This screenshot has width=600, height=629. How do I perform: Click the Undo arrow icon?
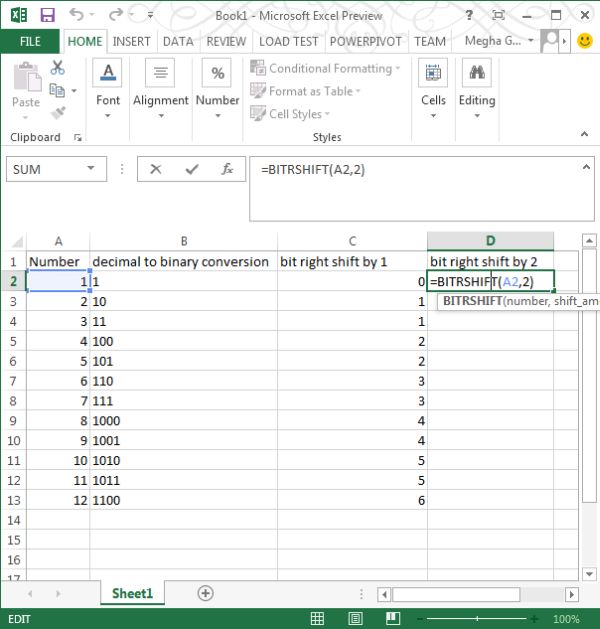click(76, 14)
